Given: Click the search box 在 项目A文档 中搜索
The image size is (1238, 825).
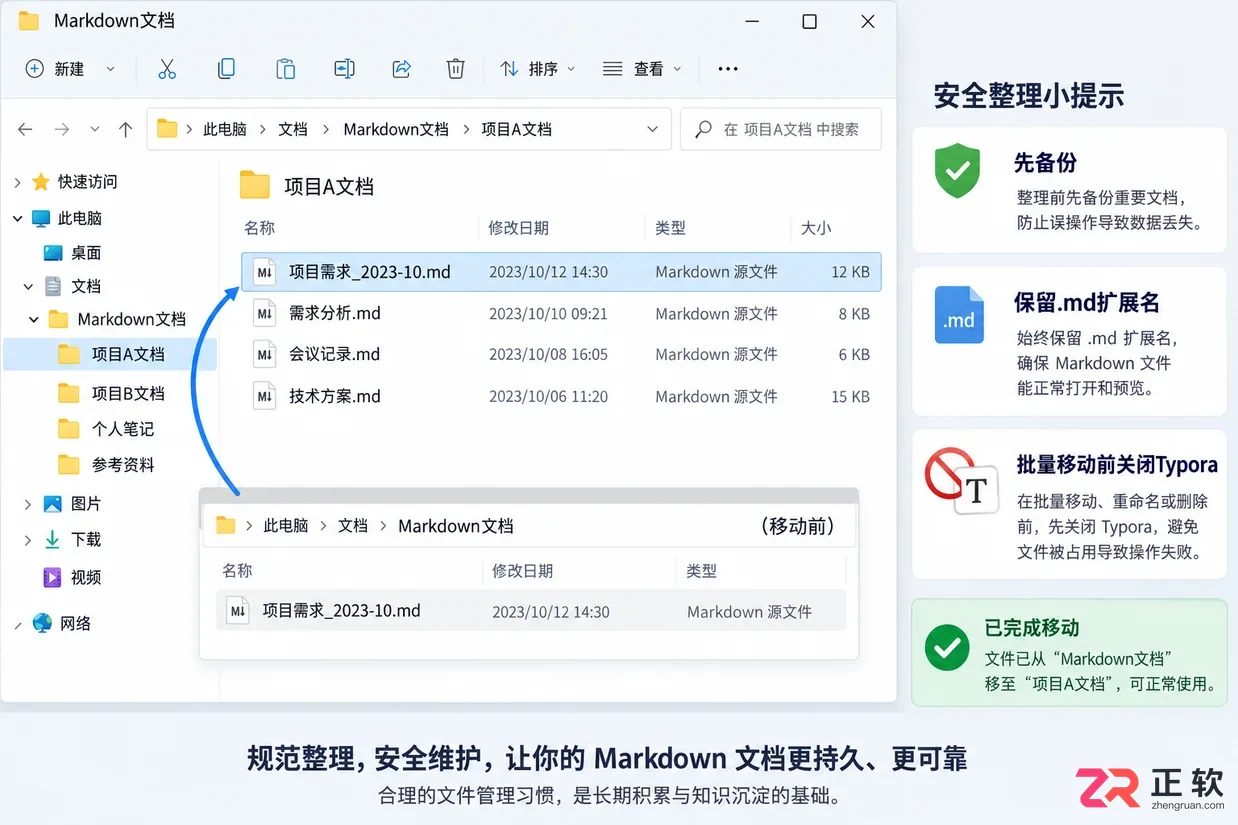Looking at the screenshot, I should tap(780, 129).
